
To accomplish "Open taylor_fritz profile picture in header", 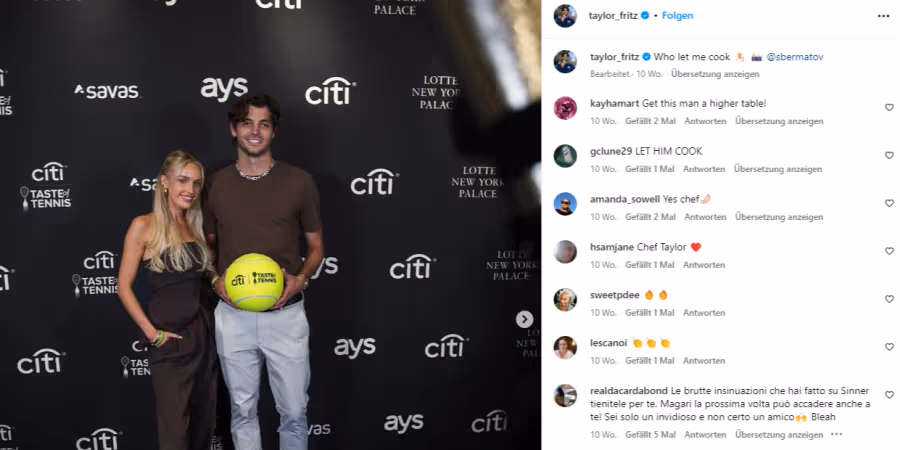I will pos(565,16).
